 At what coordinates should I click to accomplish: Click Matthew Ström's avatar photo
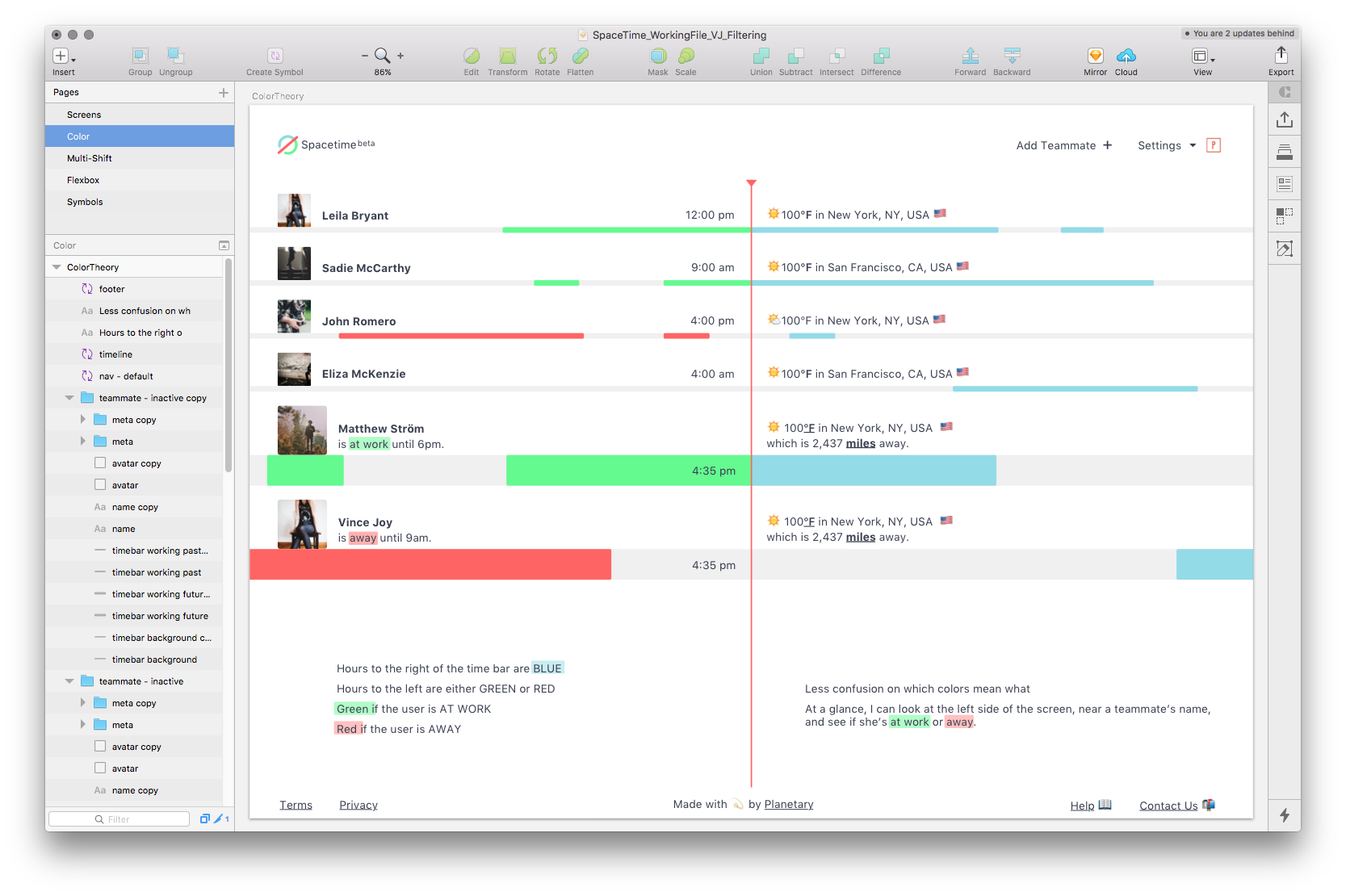click(x=302, y=430)
